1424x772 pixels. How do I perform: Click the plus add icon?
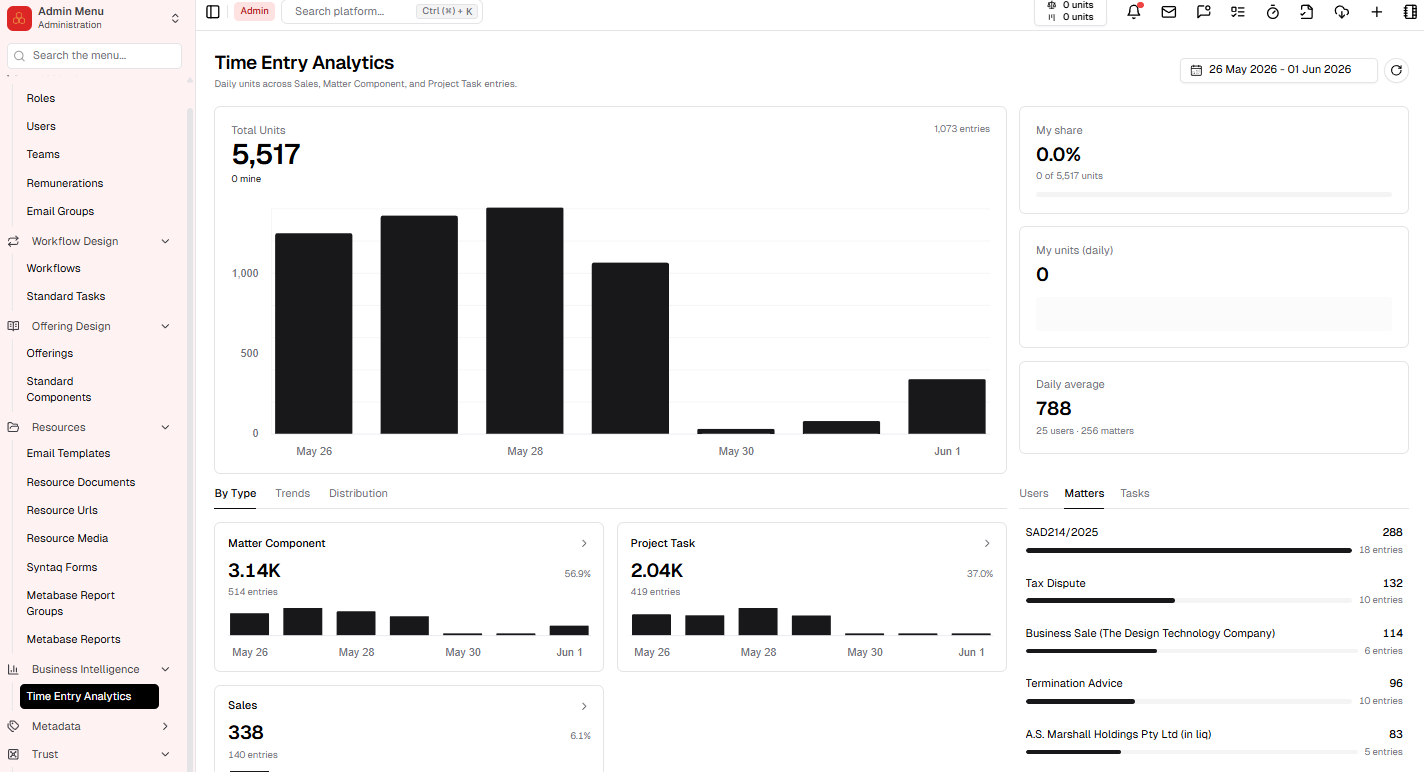tap(1377, 12)
